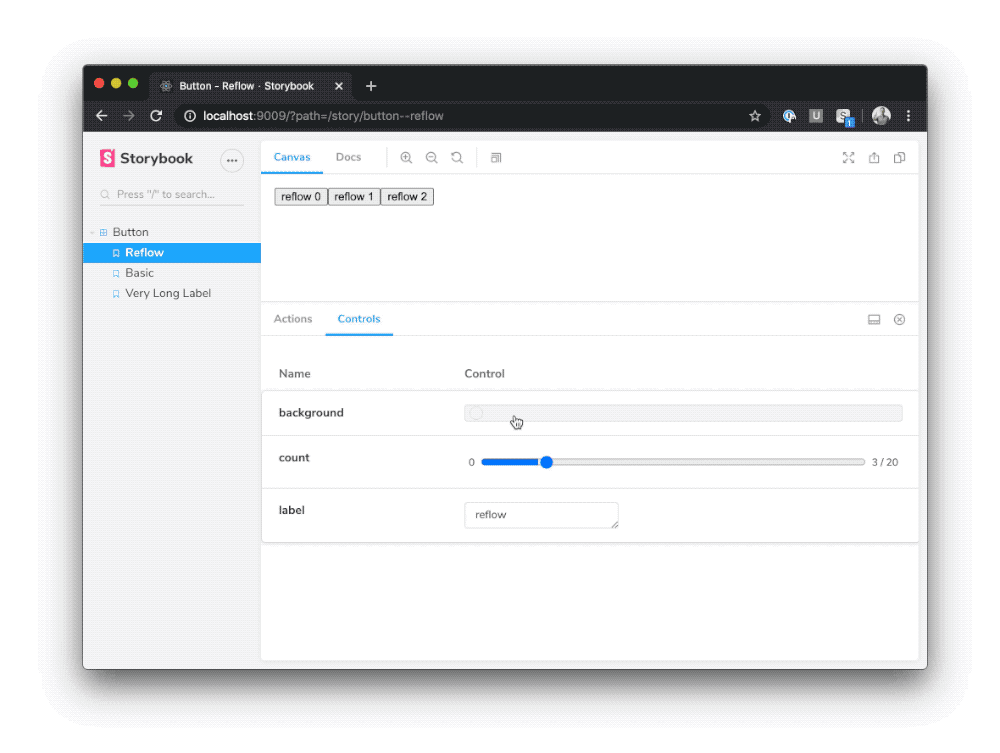Open the canvas in a new tab
This screenshot has width=1000, height=753.
click(x=873, y=157)
